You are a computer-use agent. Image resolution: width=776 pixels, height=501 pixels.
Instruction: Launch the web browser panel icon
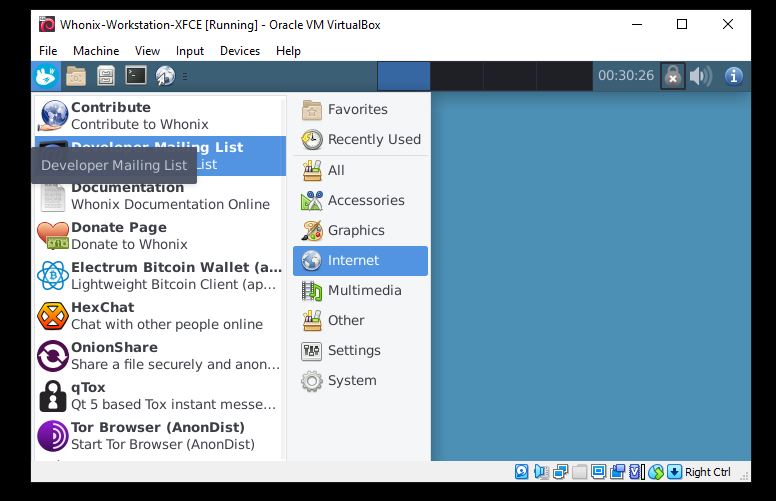(x=165, y=76)
